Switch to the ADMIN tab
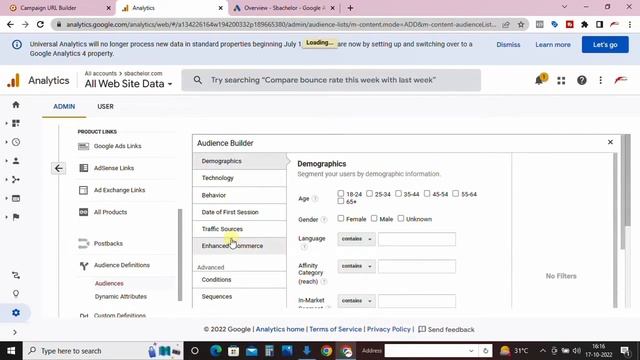This screenshot has width=640, height=360. pyautogui.click(x=64, y=107)
